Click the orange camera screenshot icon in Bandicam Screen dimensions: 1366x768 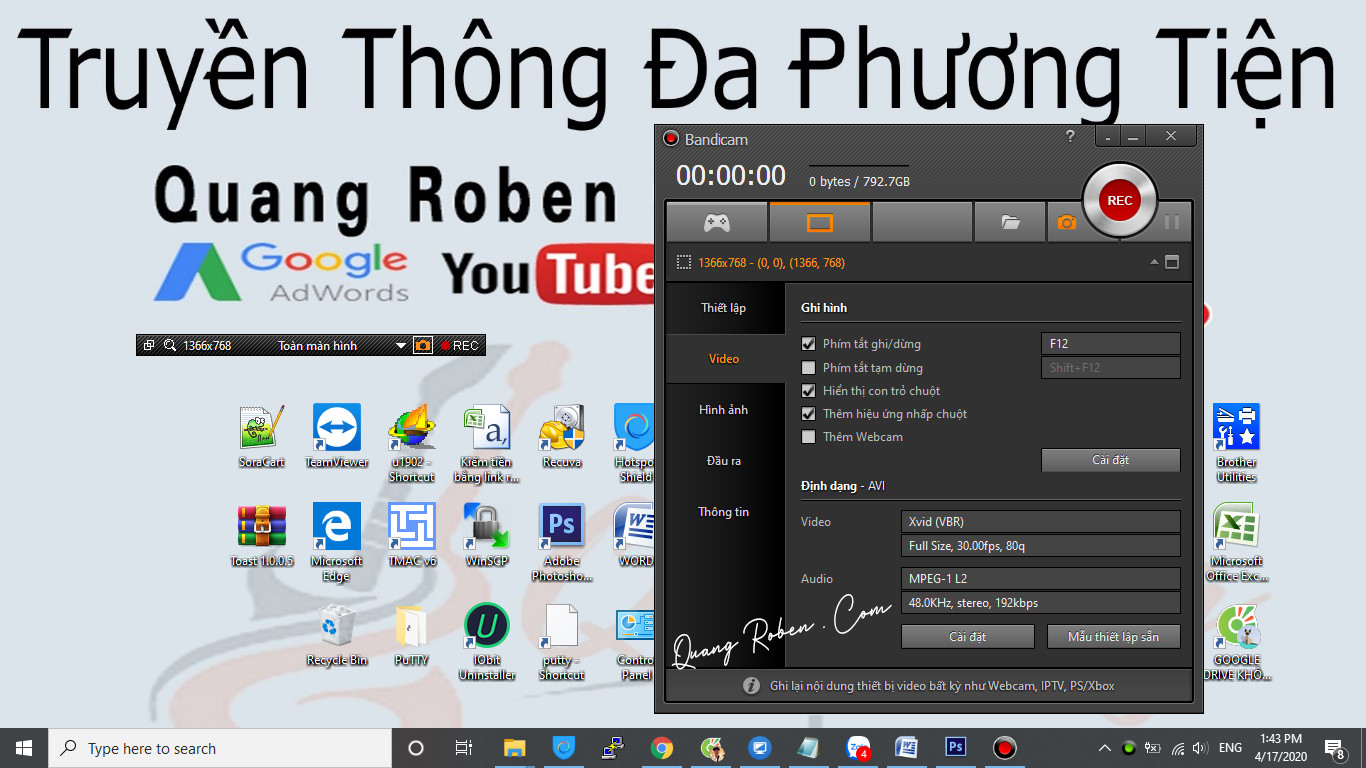click(1066, 222)
